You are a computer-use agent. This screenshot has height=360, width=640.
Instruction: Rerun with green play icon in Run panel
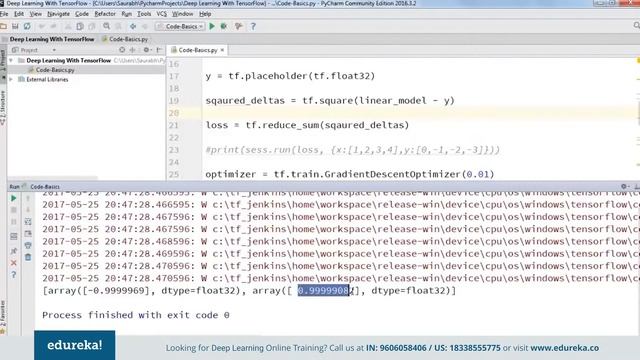click(x=13, y=198)
